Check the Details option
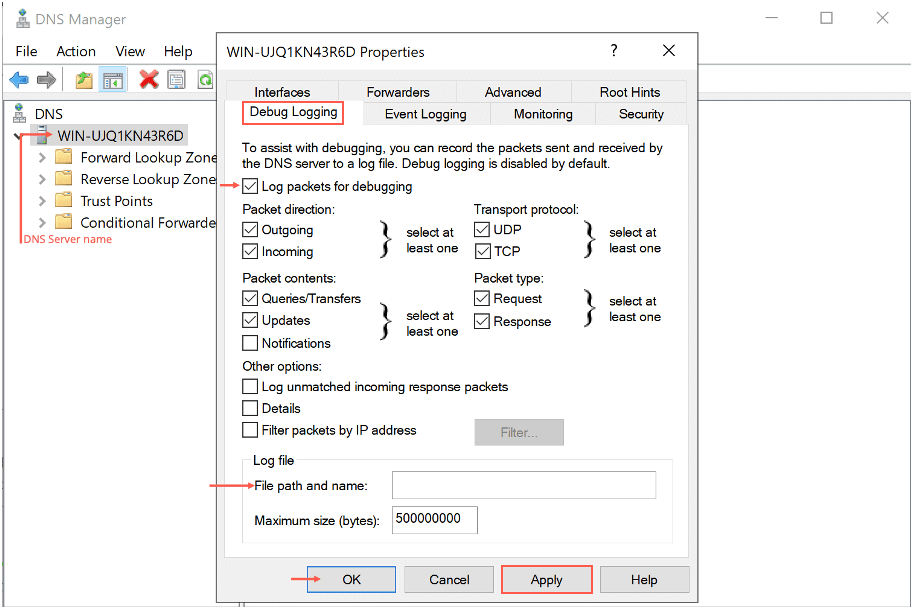The image size is (913, 607). [250, 408]
